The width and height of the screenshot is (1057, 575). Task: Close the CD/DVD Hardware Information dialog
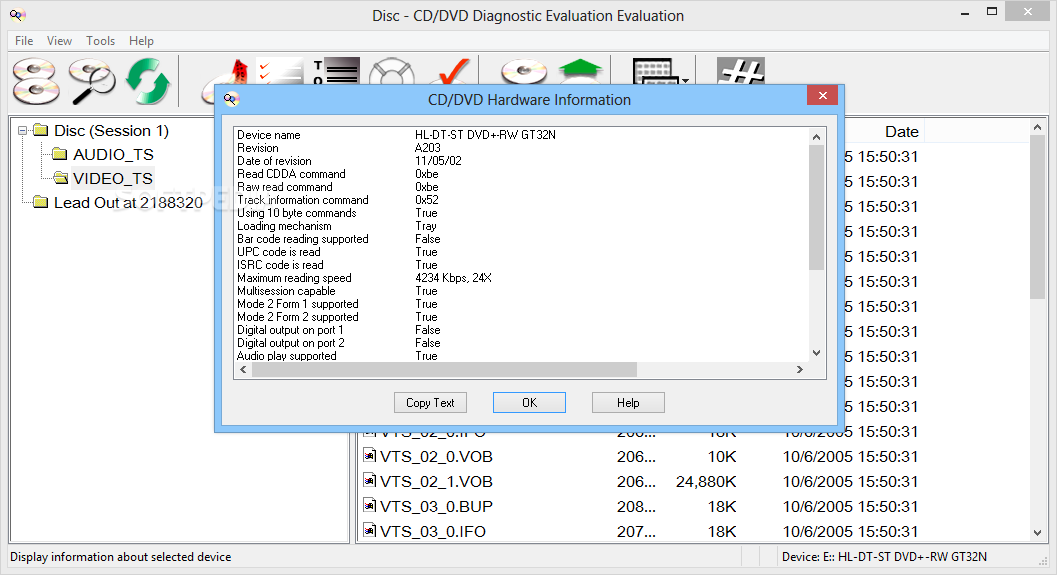[x=822, y=96]
